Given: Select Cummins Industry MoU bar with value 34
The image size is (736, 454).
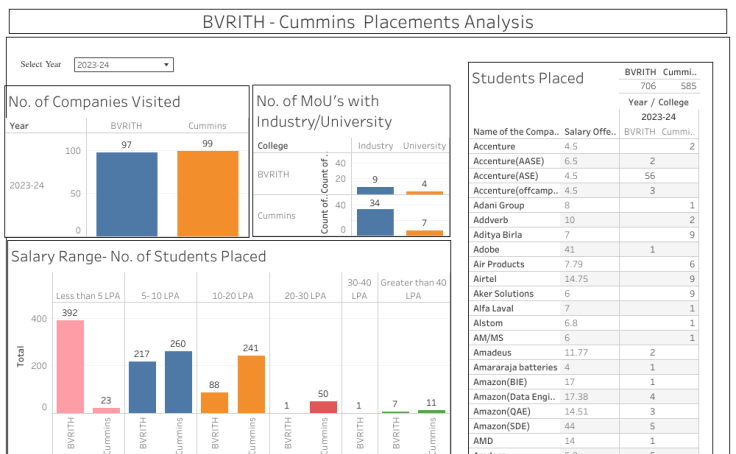Looking at the screenshot, I should point(375,222).
